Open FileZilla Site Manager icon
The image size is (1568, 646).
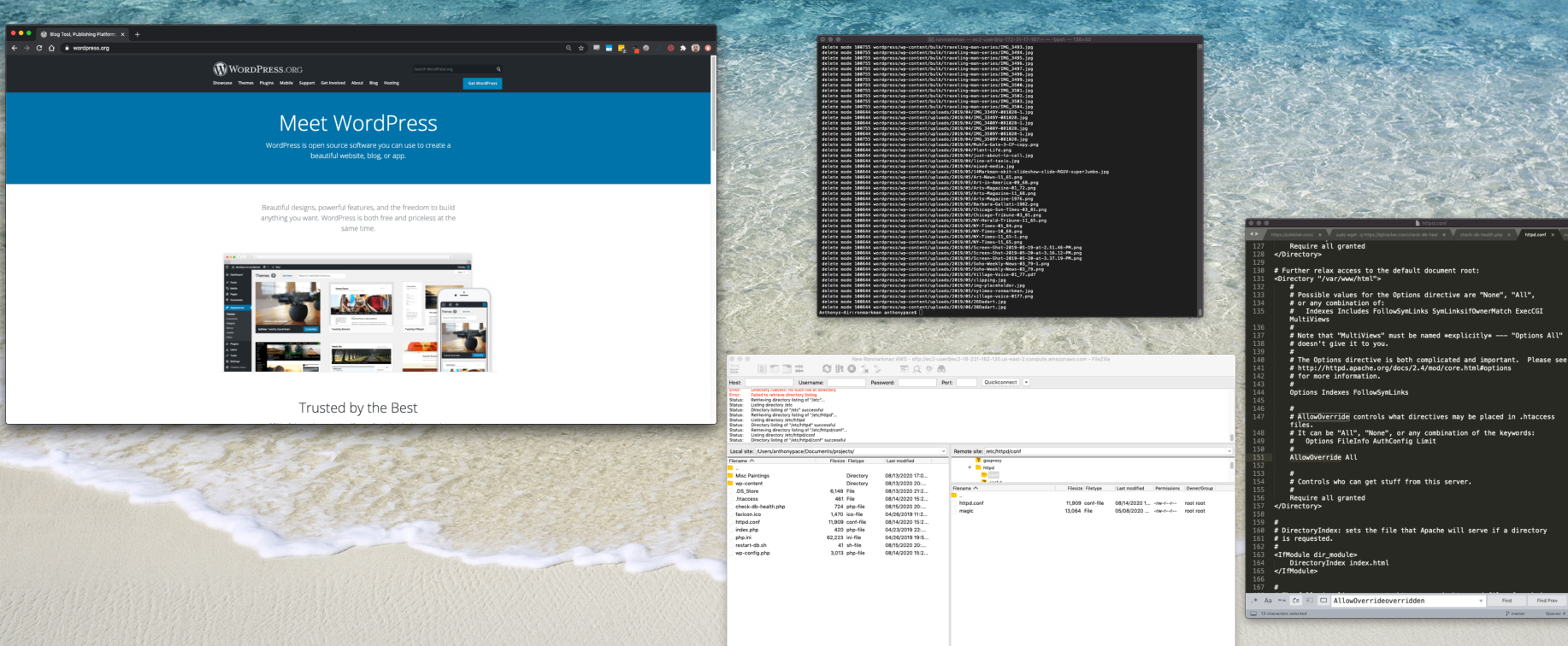tap(734, 368)
